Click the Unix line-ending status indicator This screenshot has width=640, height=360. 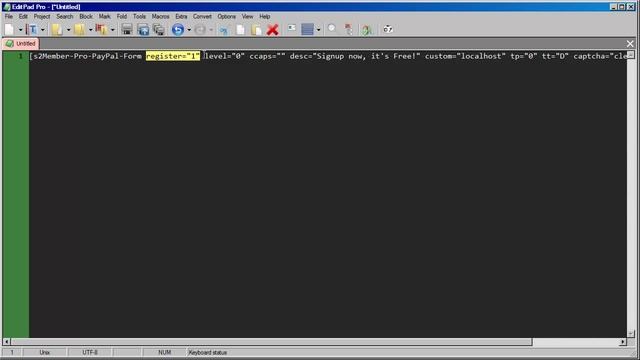[44, 352]
